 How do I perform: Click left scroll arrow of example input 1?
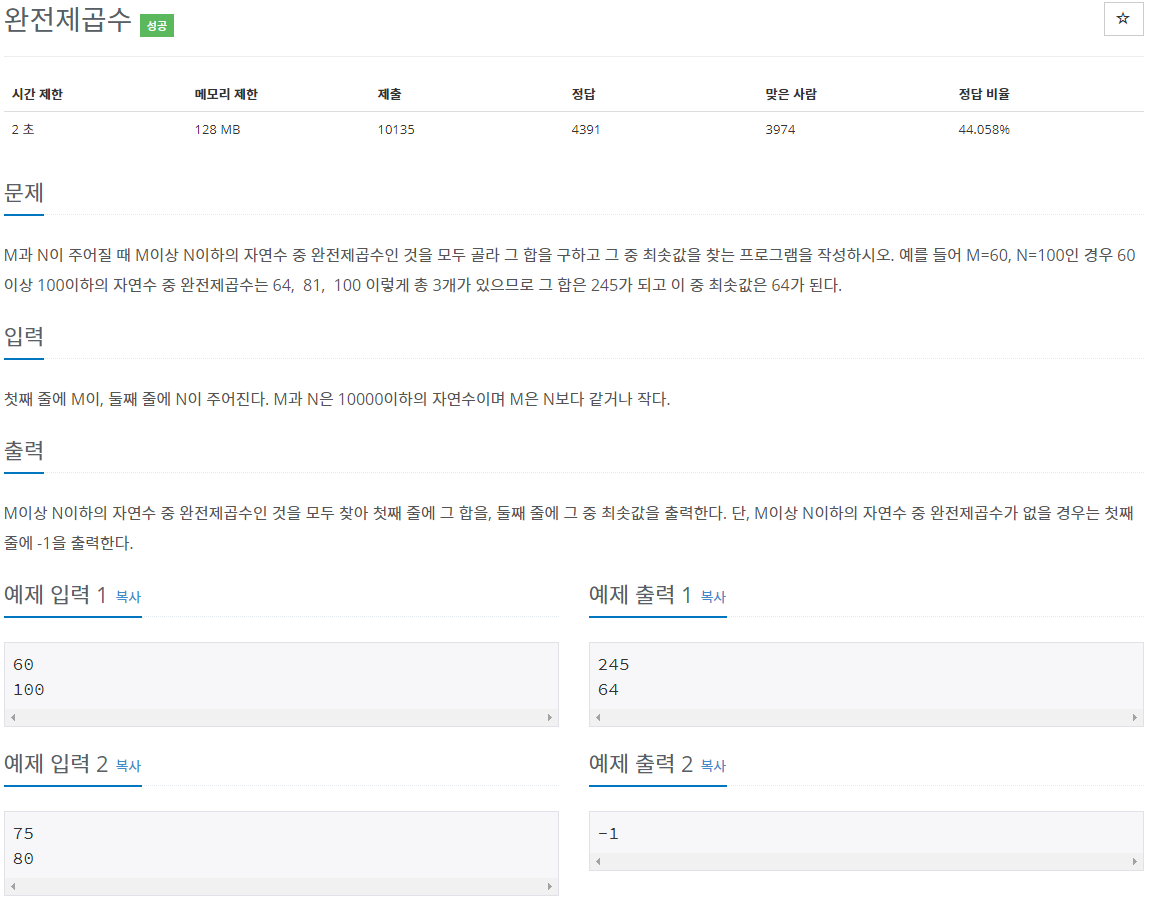pyautogui.click(x=12, y=717)
